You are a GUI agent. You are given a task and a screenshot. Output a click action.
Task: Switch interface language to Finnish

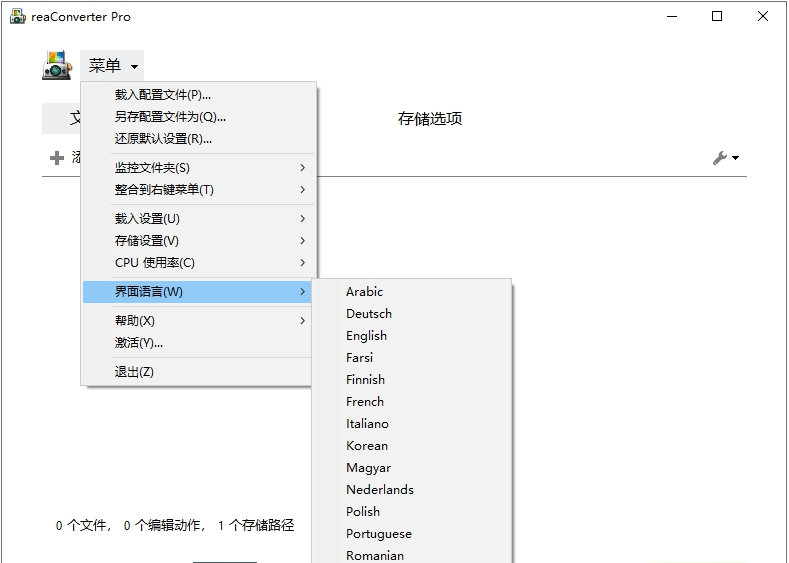point(412,380)
